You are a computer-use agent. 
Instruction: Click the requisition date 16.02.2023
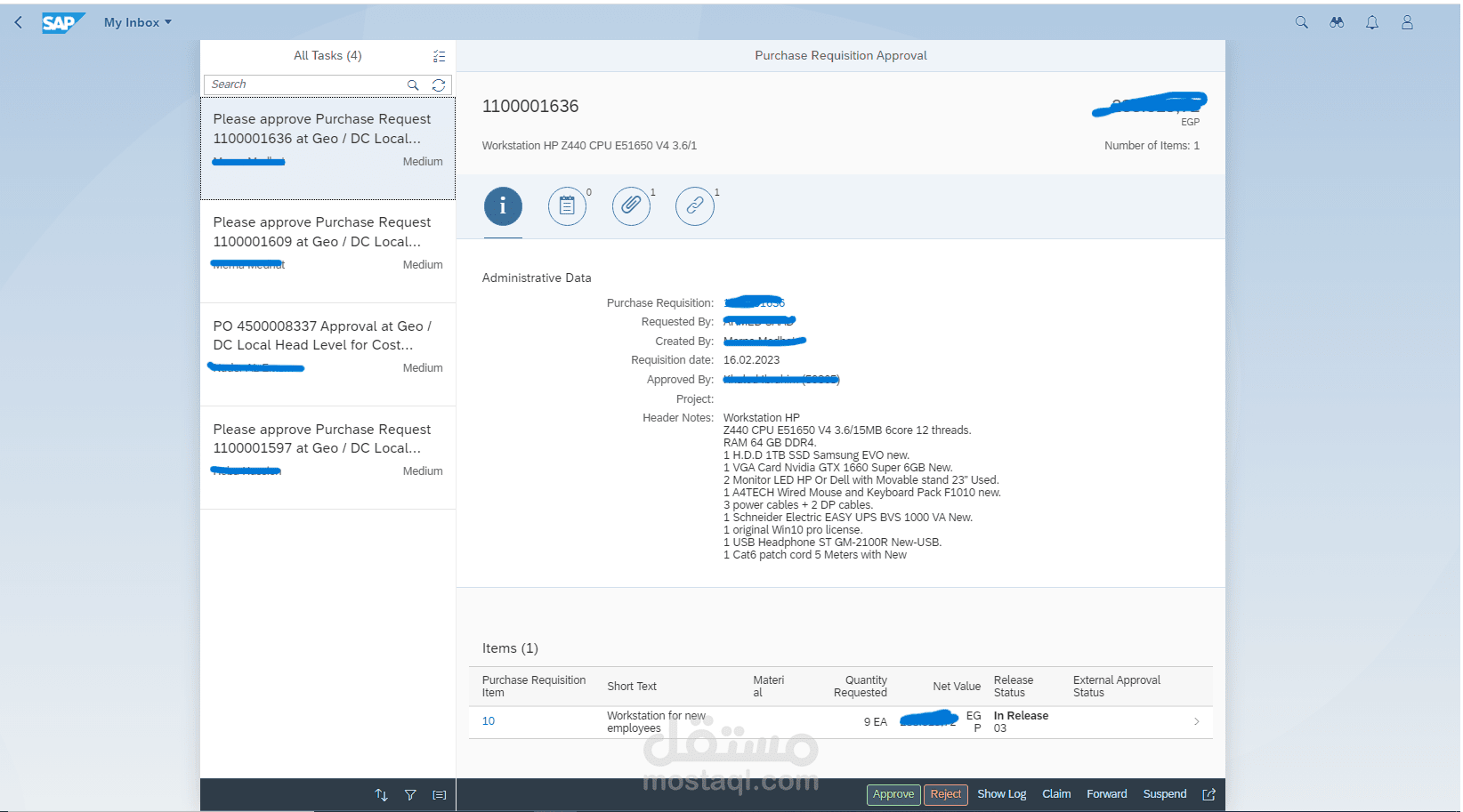point(751,360)
